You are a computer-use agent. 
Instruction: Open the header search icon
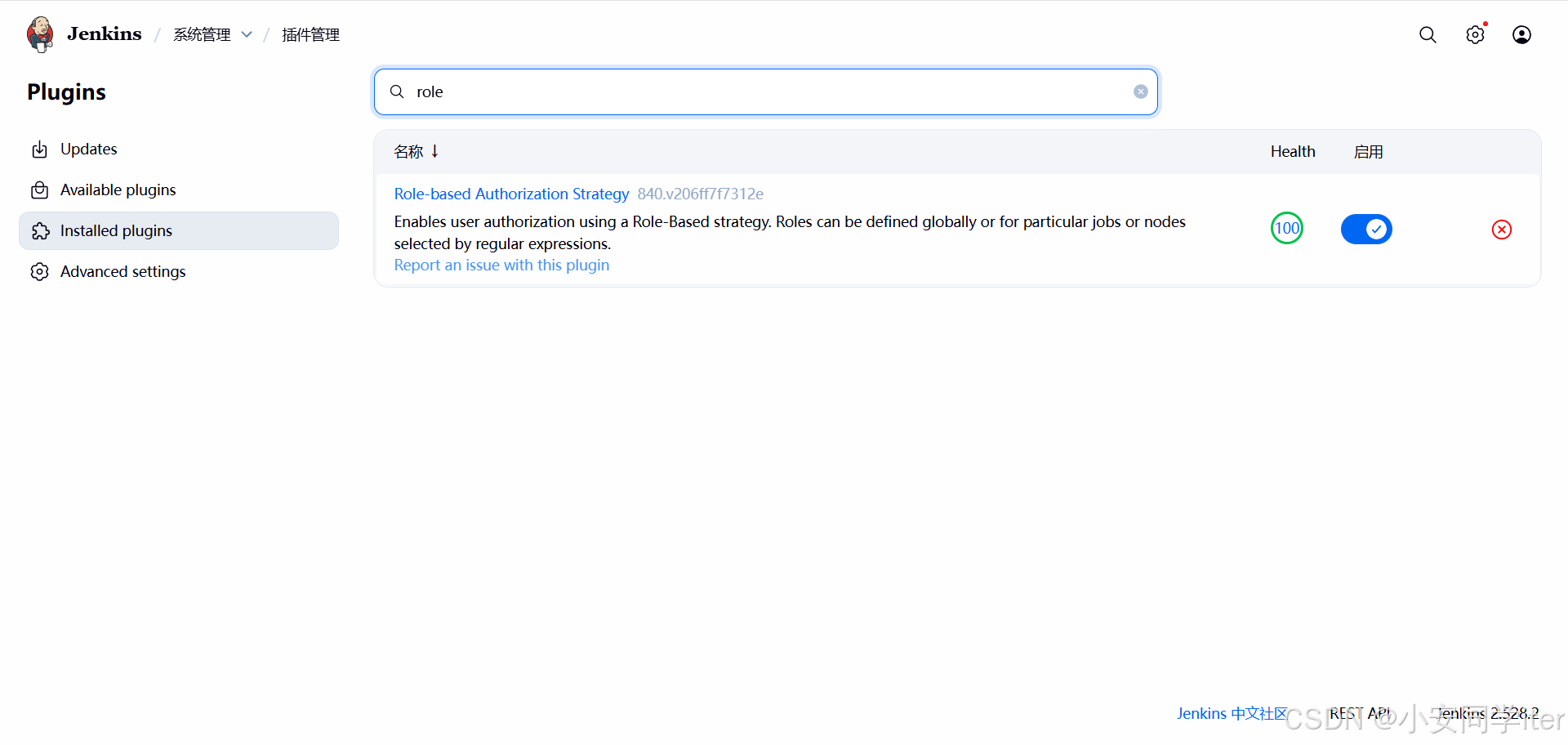click(x=1428, y=34)
